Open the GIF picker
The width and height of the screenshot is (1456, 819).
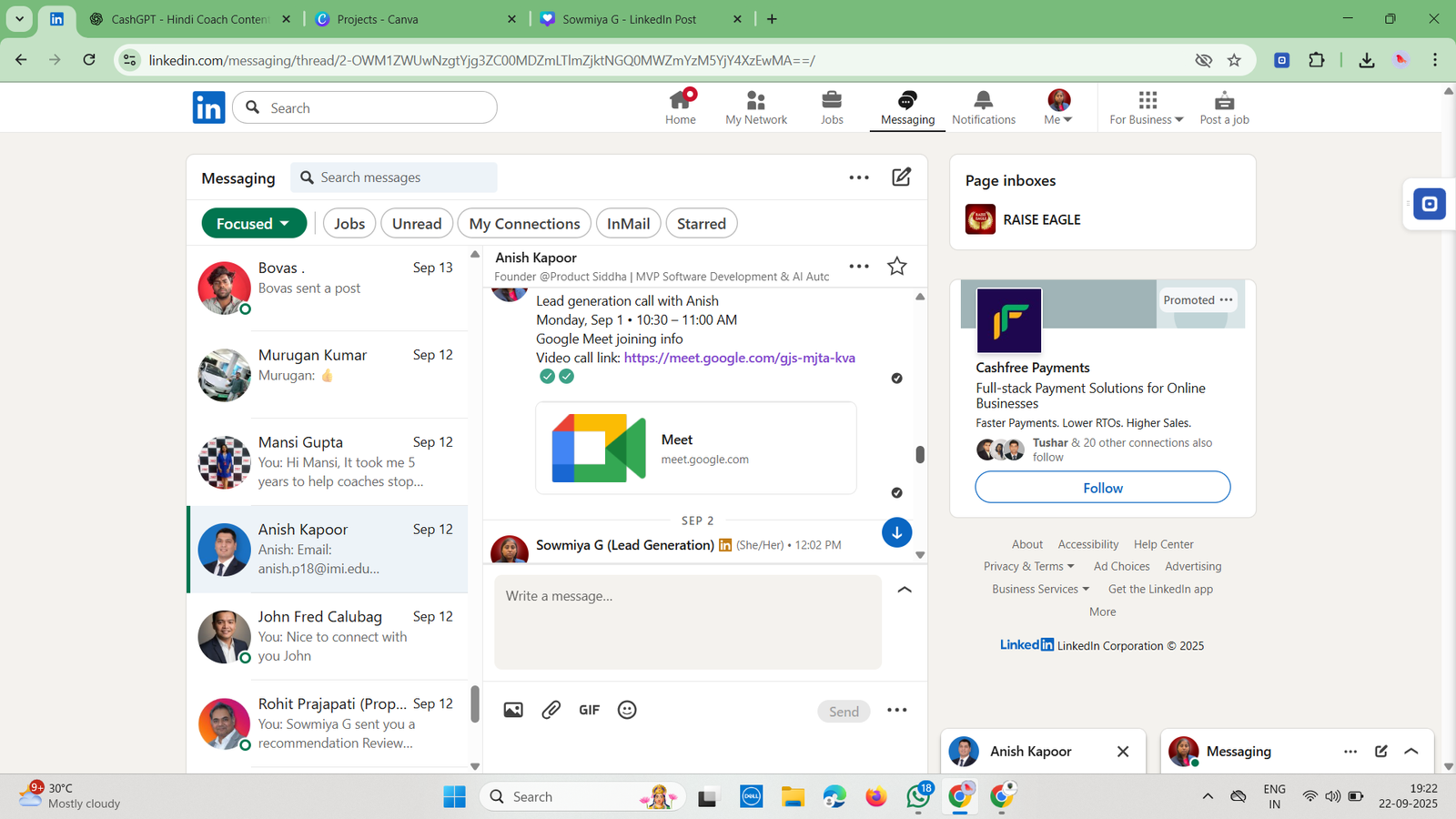point(589,711)
